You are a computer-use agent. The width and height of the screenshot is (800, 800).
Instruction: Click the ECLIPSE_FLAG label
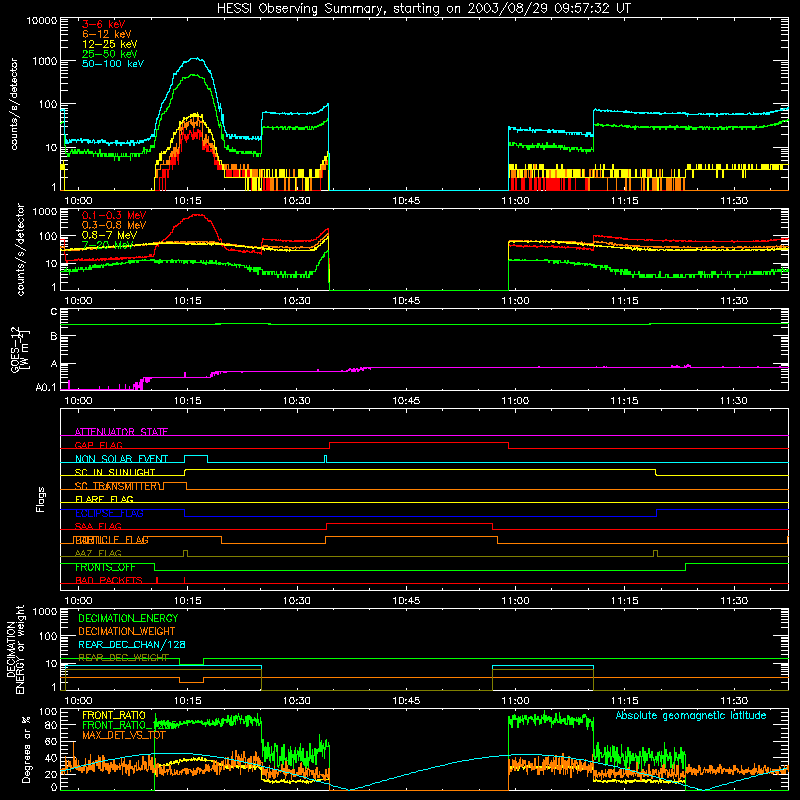coord(109,513)
